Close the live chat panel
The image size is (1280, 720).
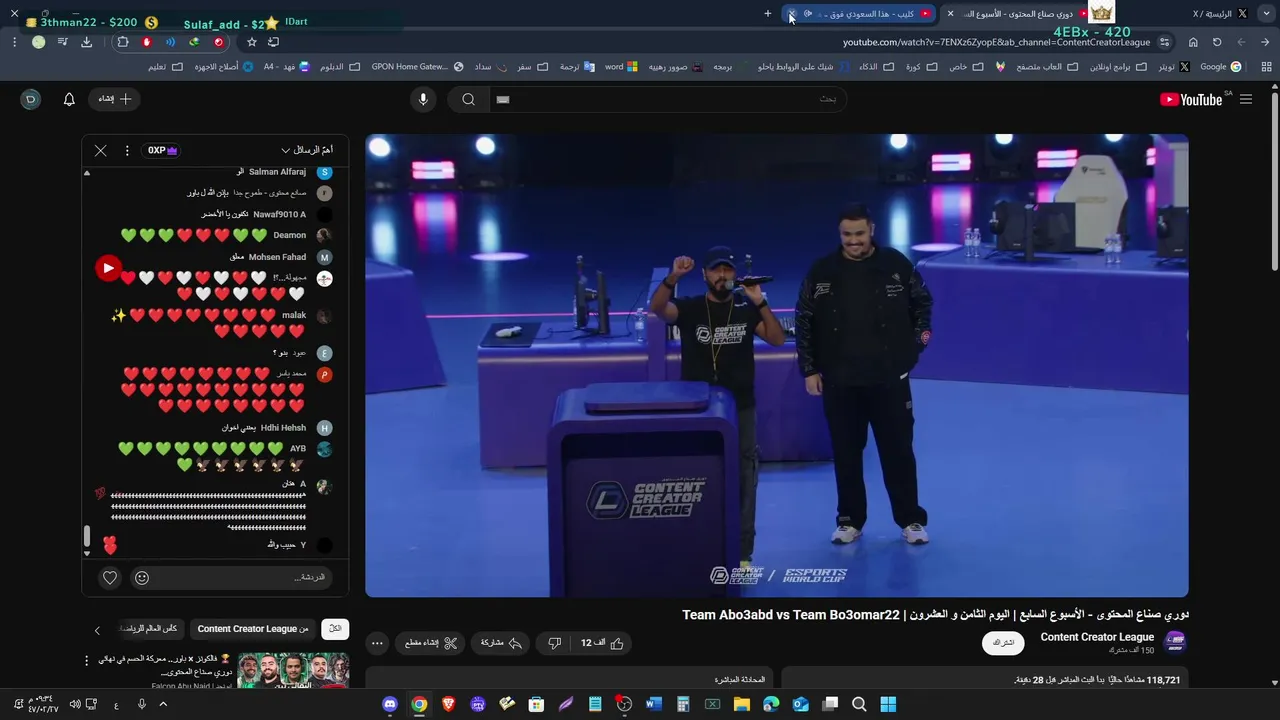point(100,150)
